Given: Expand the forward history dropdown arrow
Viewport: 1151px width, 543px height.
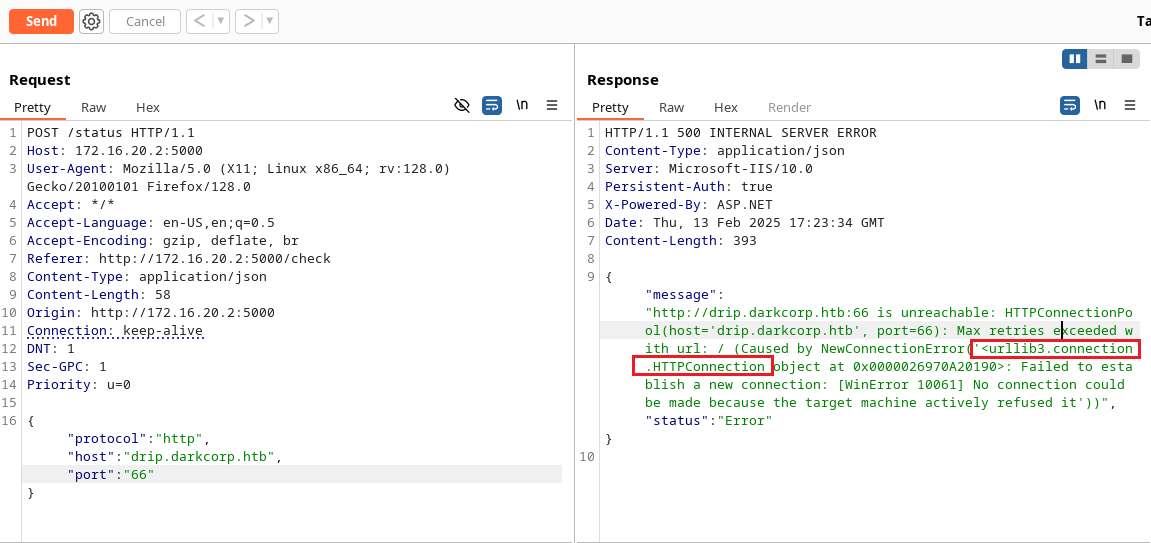Looking at the screenshot, I should pos(270,21).
